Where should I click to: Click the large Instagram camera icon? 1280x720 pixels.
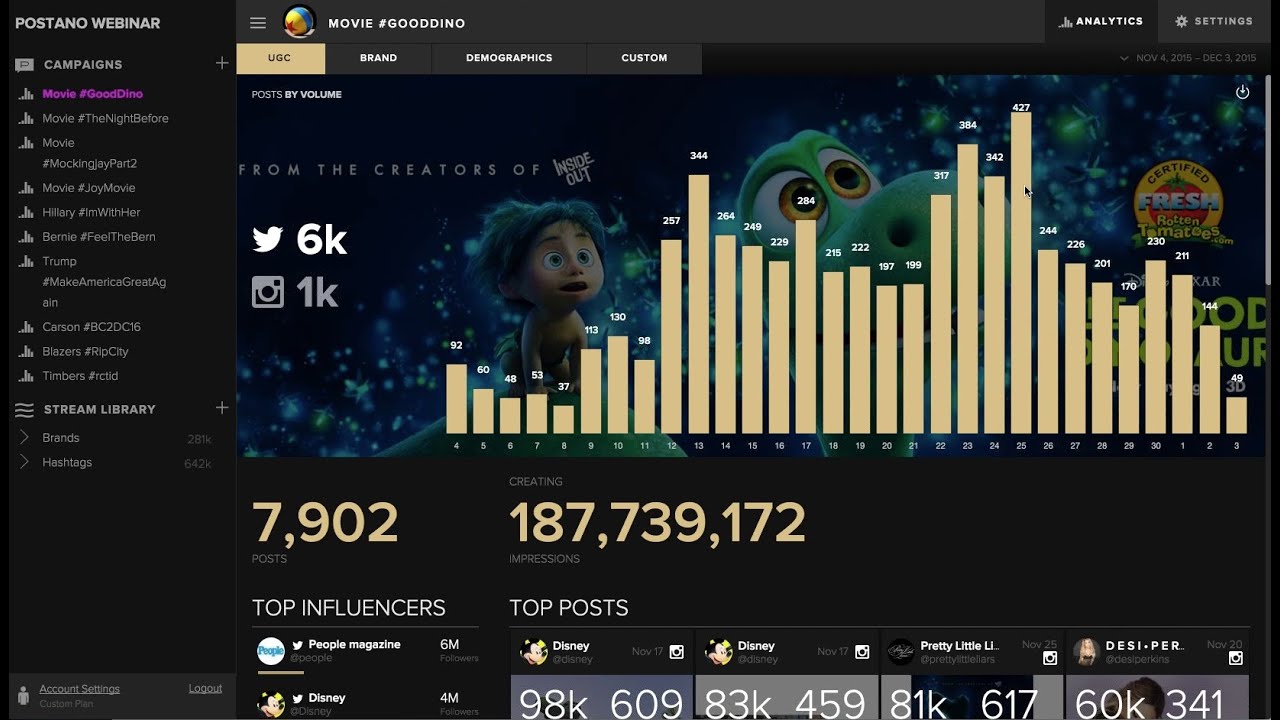(x=268, y=292)
